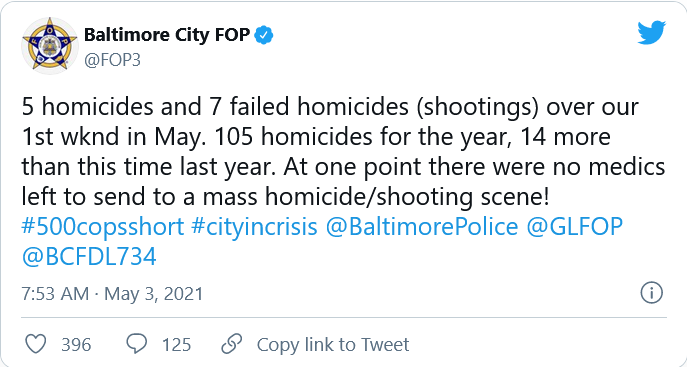Click the Twitter bird logo
This screenshot has width=687, height=367.
652,32
